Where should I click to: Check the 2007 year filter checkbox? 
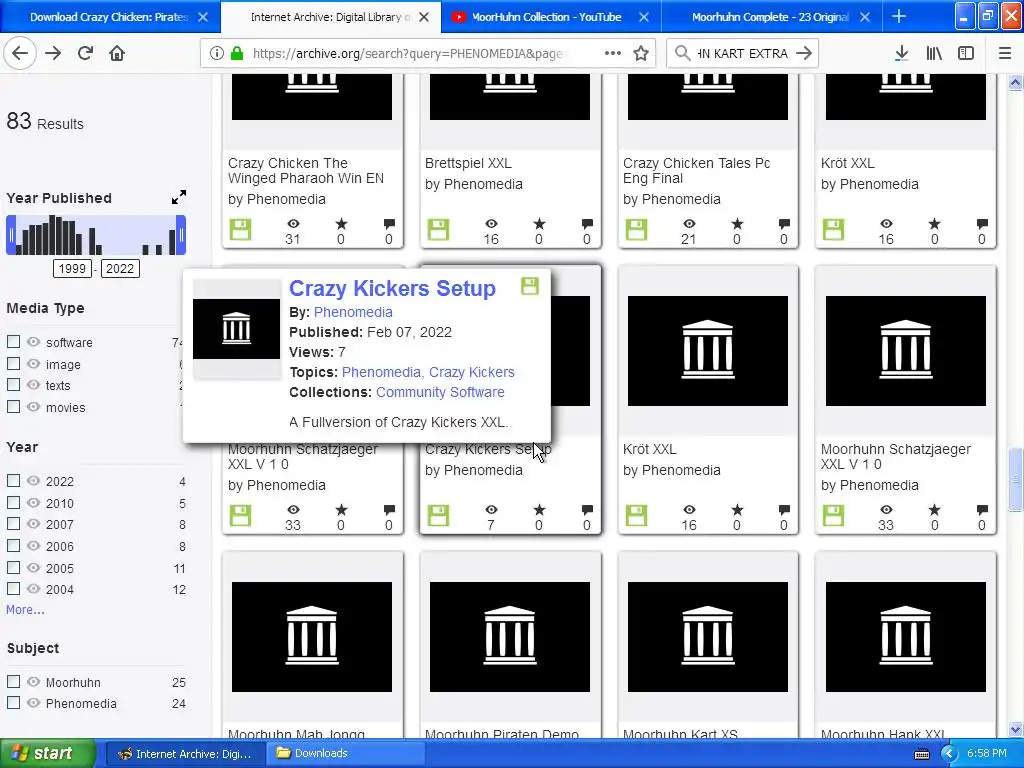13,524
